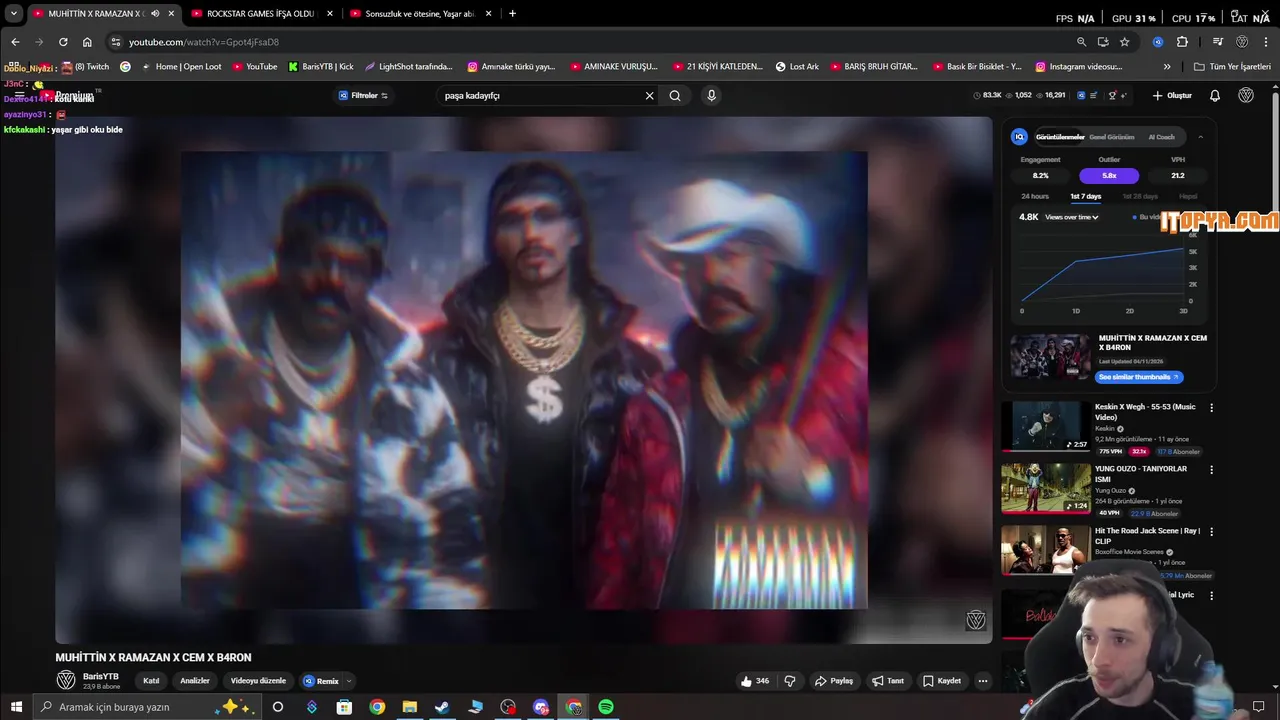Viewport: 1280px width, 720px height.
Task: Open options for Keskin X Wegh video
Action: 1212,408
